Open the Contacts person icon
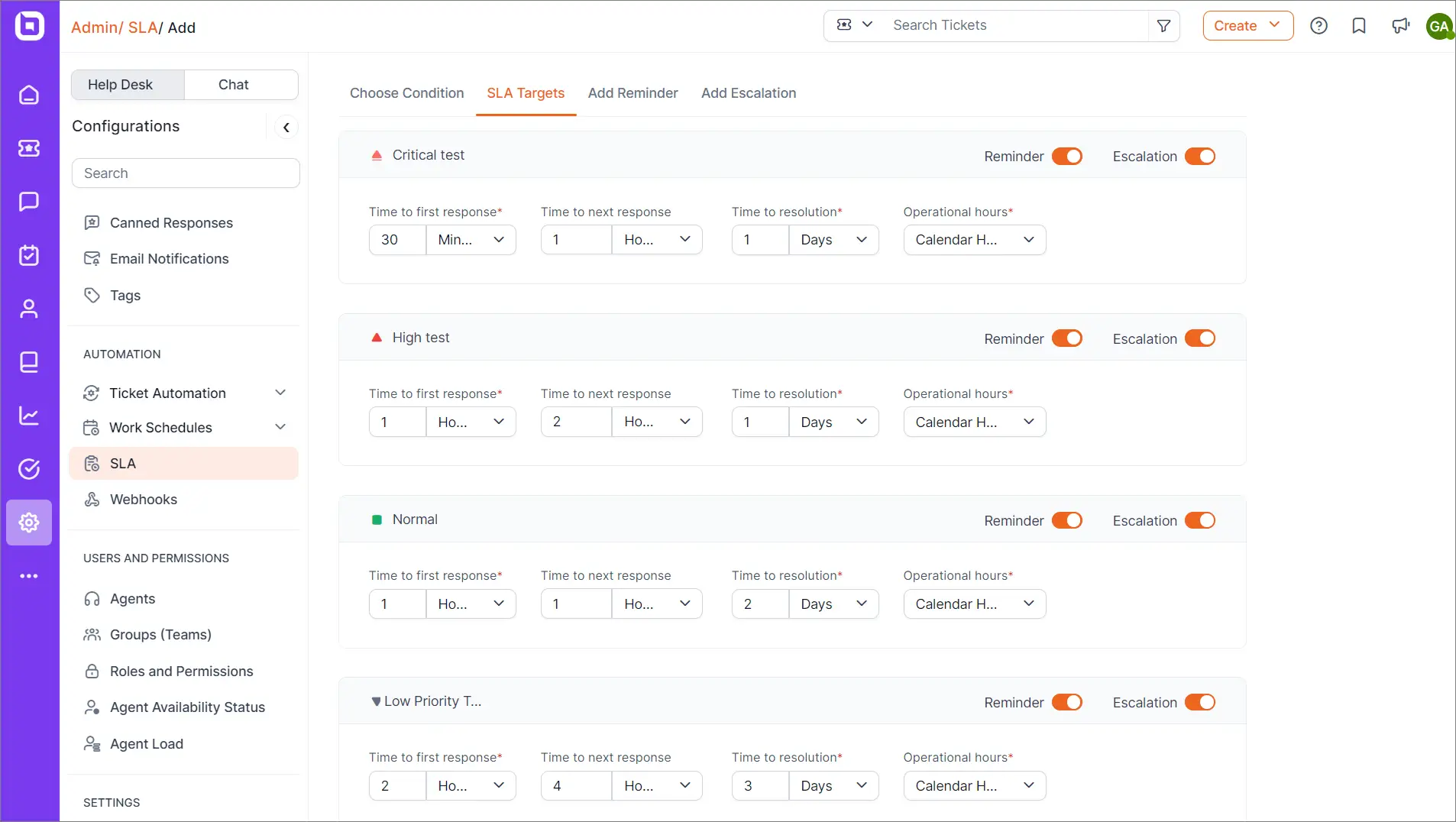 tap(29, 309)
